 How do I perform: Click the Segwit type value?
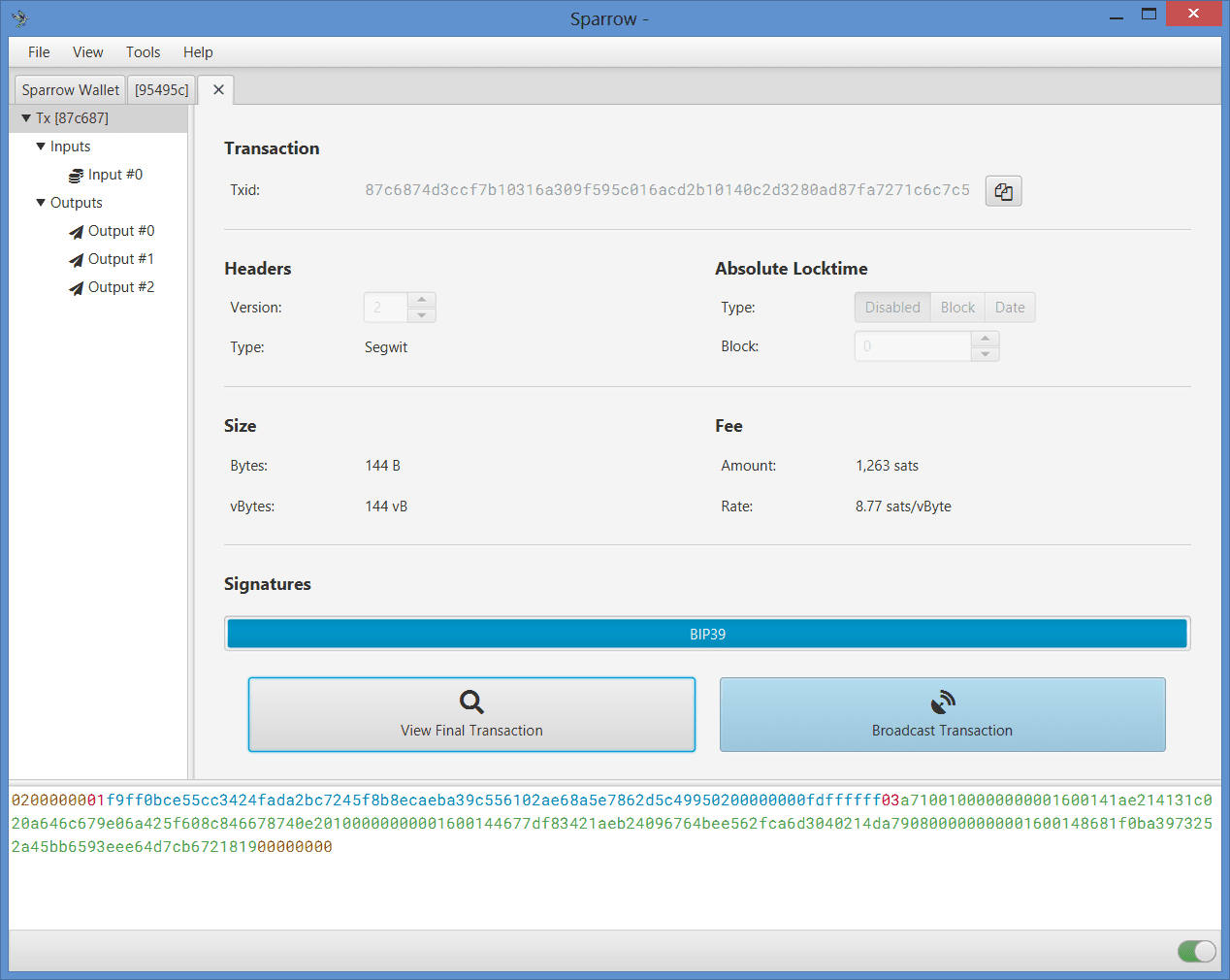[x=386, y=347]
